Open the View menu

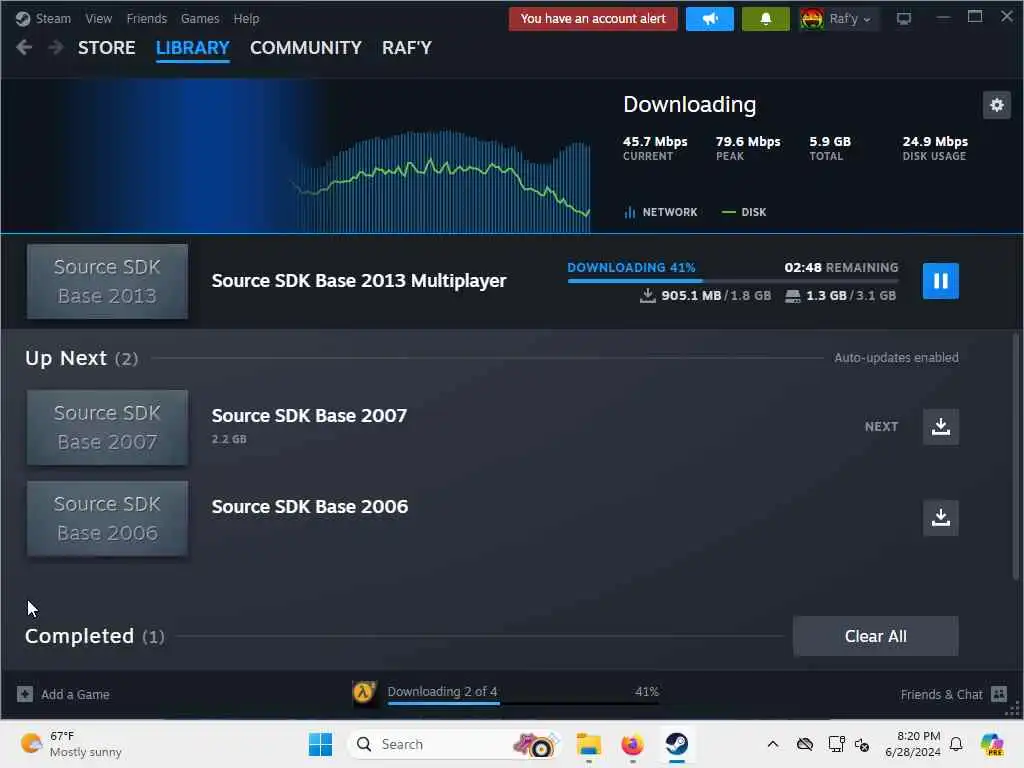pyautogui.click(x=99, y=19)
